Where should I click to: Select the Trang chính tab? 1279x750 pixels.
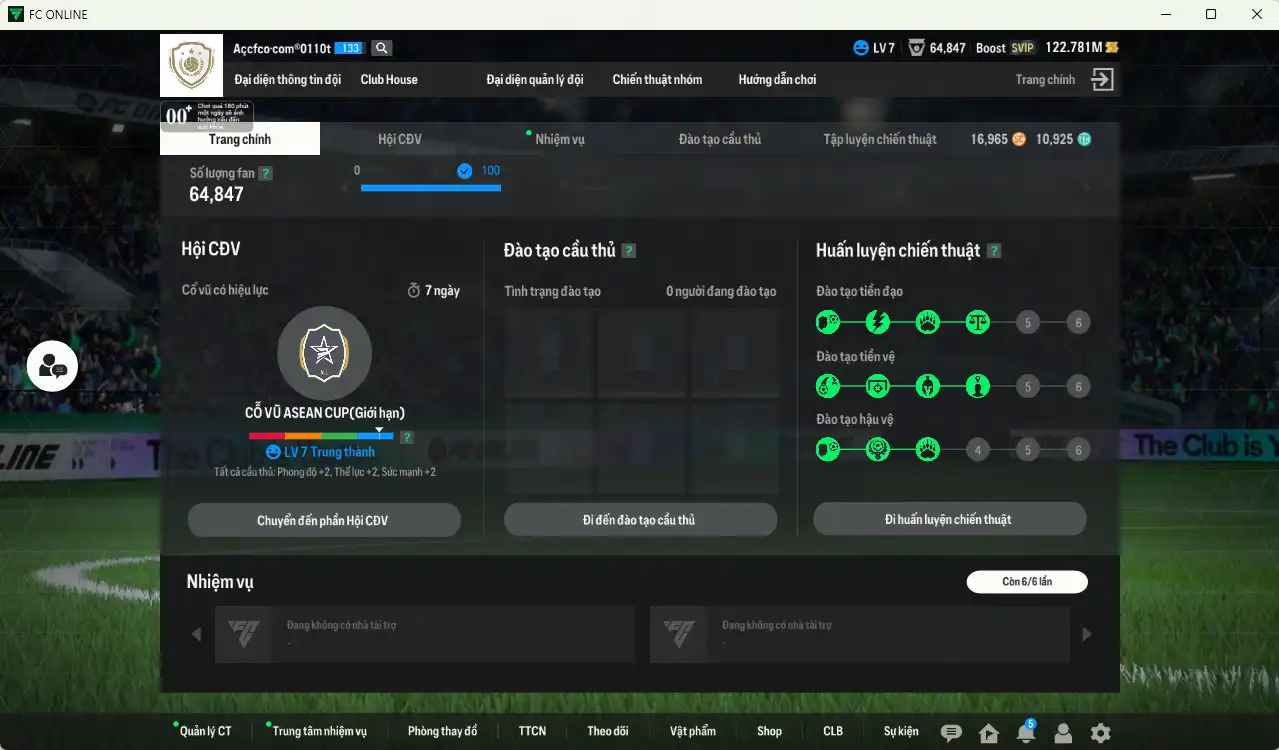coord(240,139)
